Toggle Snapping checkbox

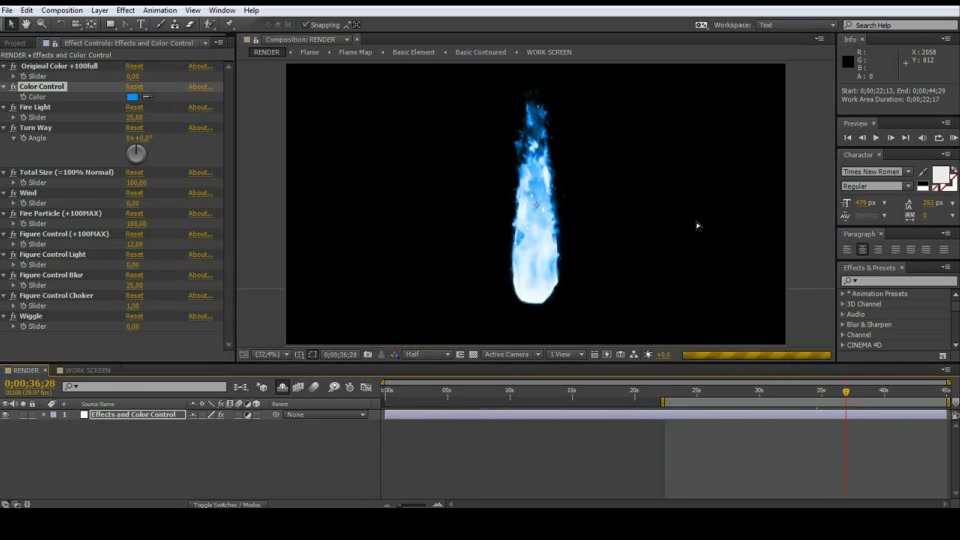point(306,24)
